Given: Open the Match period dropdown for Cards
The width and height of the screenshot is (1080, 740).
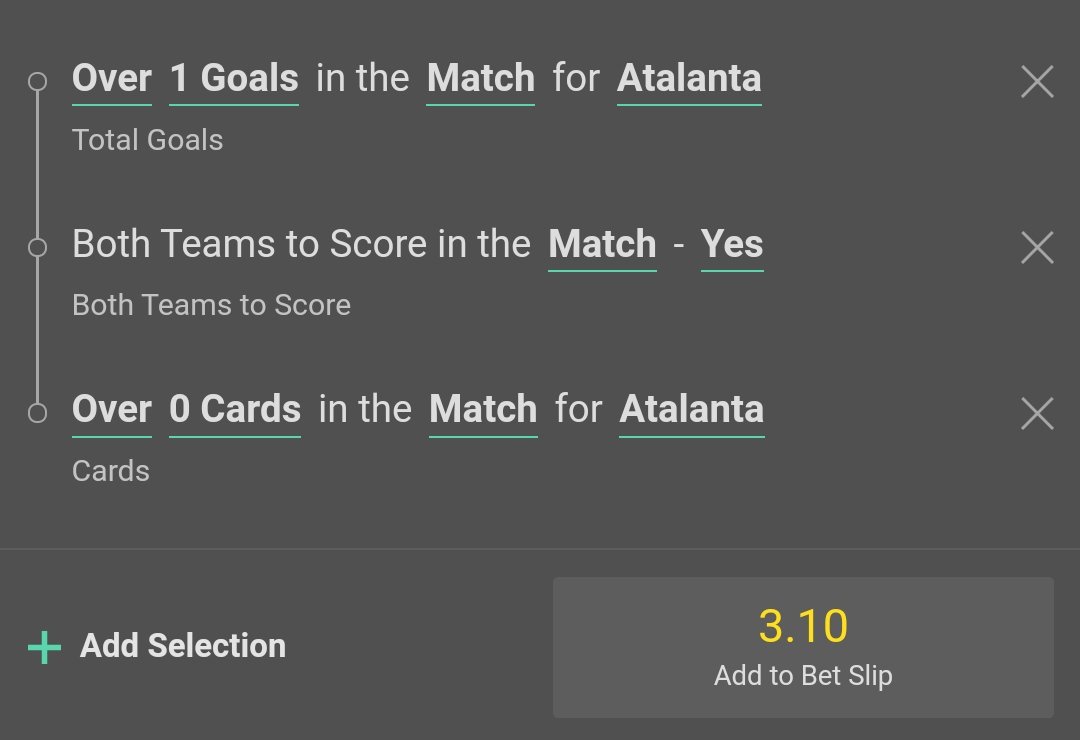Looking at the screenshot, I should (x=483, y=410).
